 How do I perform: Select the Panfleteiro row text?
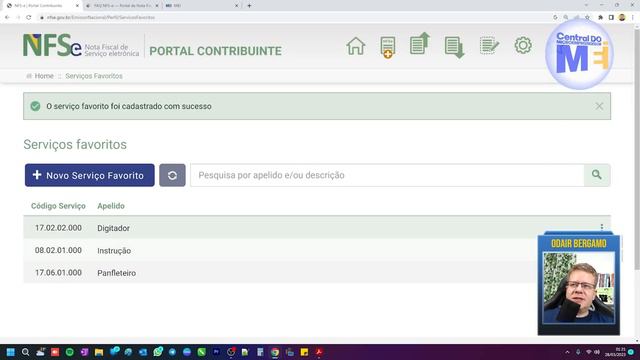click(x=116, y=273)
